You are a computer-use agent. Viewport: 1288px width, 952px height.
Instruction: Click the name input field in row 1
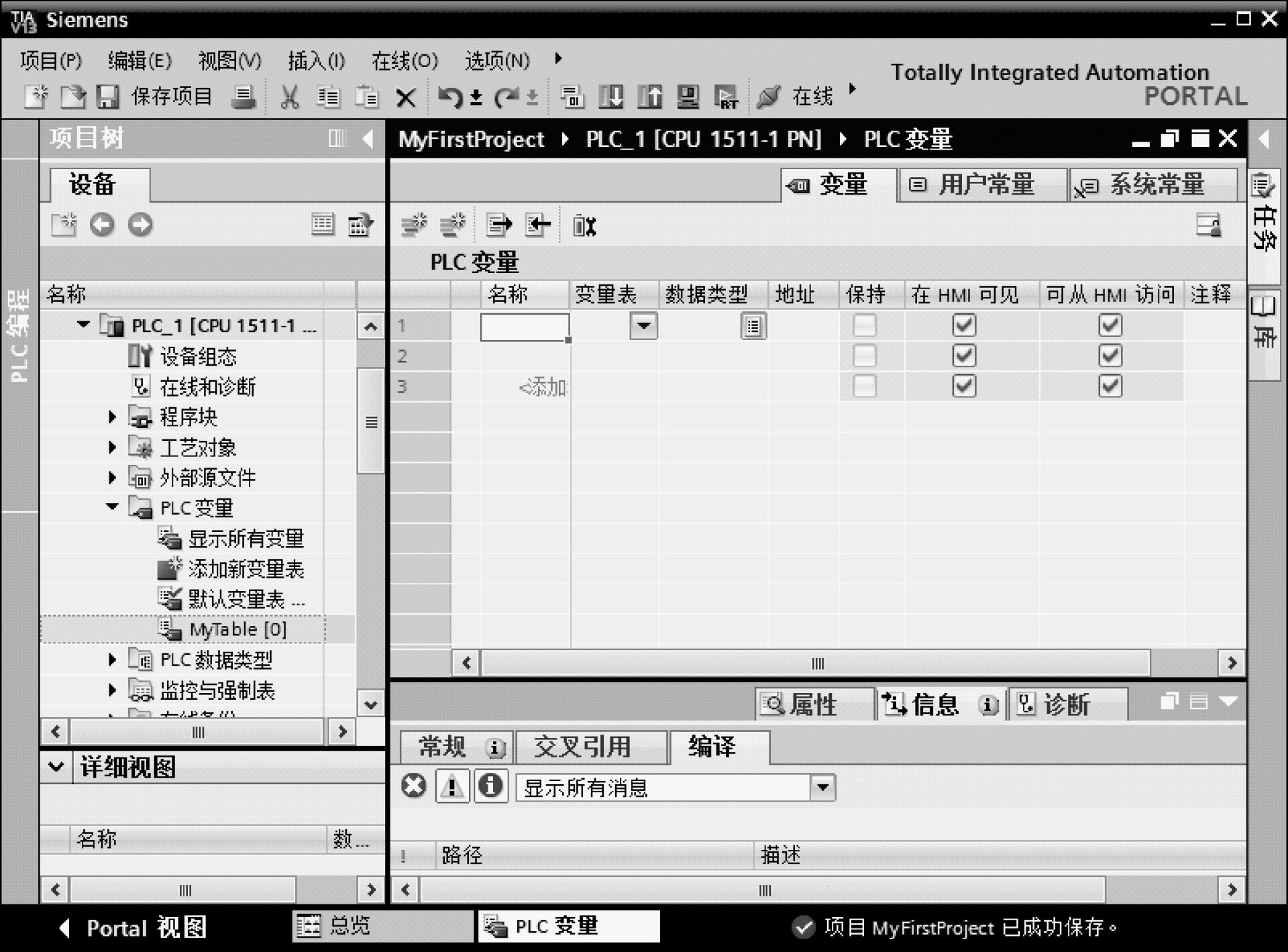[525, 327]
